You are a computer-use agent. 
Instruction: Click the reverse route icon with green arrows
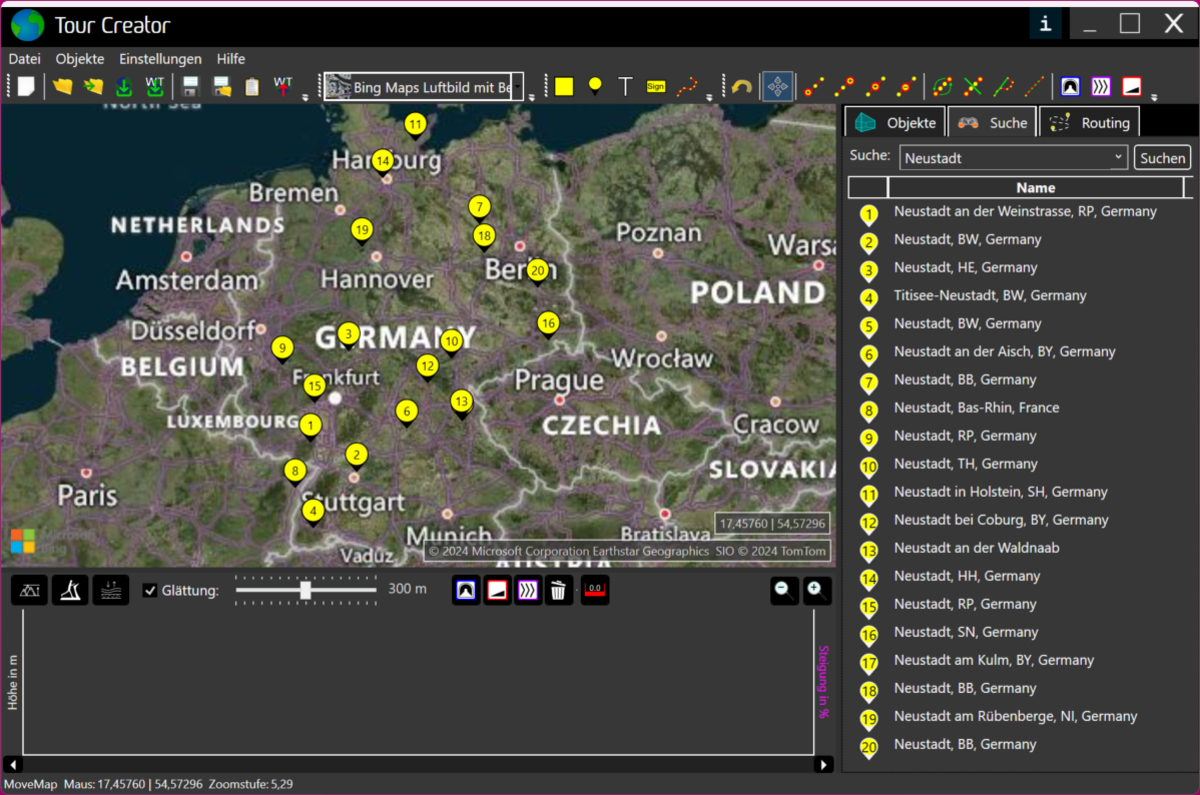click(942, 87)
